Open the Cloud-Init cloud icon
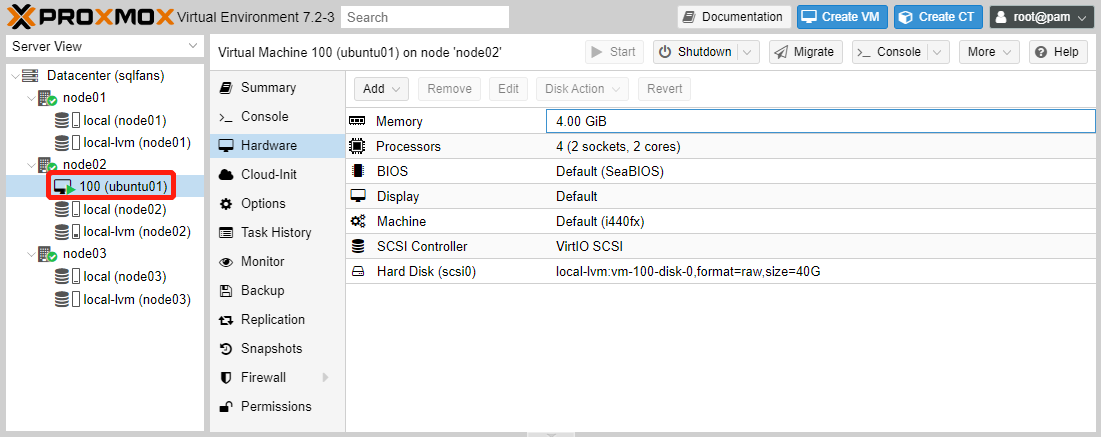Viewport: 1101px width, 439px height. [226, 174]
